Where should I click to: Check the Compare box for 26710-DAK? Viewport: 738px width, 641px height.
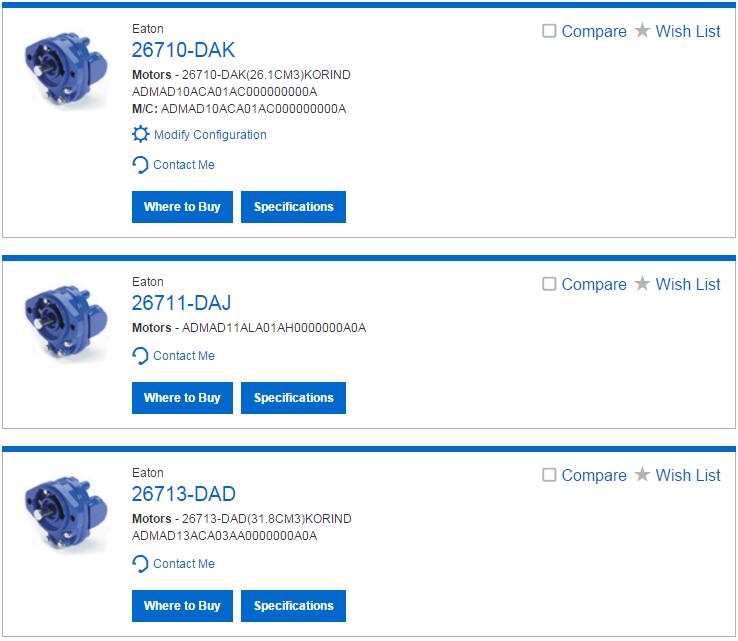click(549, 31)
